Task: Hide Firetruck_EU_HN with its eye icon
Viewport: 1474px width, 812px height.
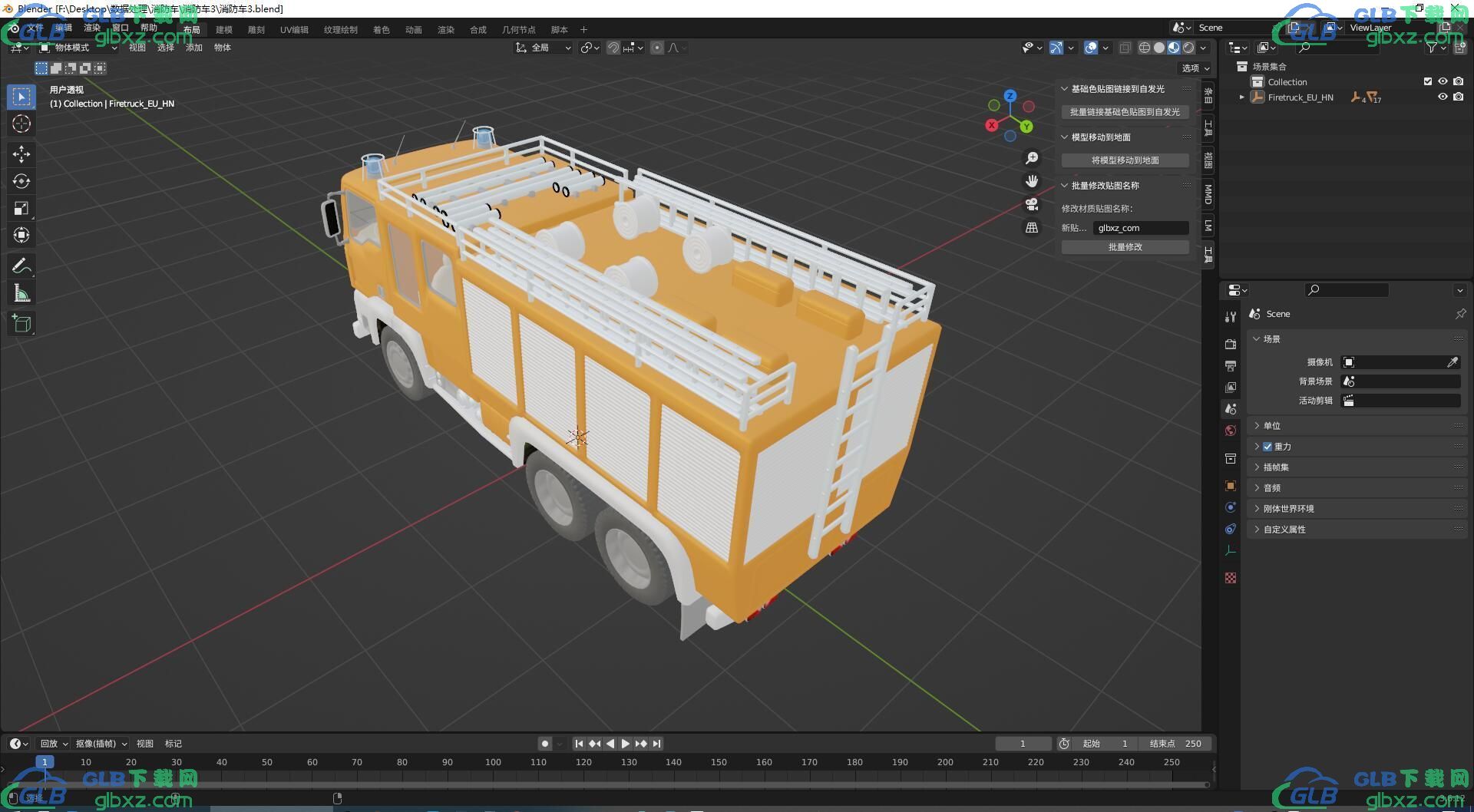Action: [1443, 97]
